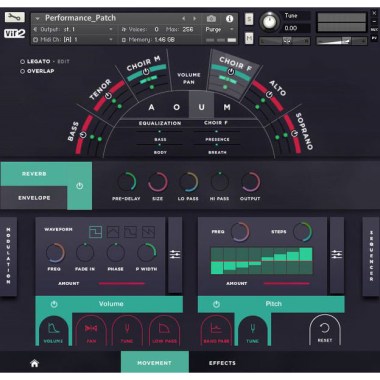Open sequencer panel mixer settings icon

click(337, 254)
